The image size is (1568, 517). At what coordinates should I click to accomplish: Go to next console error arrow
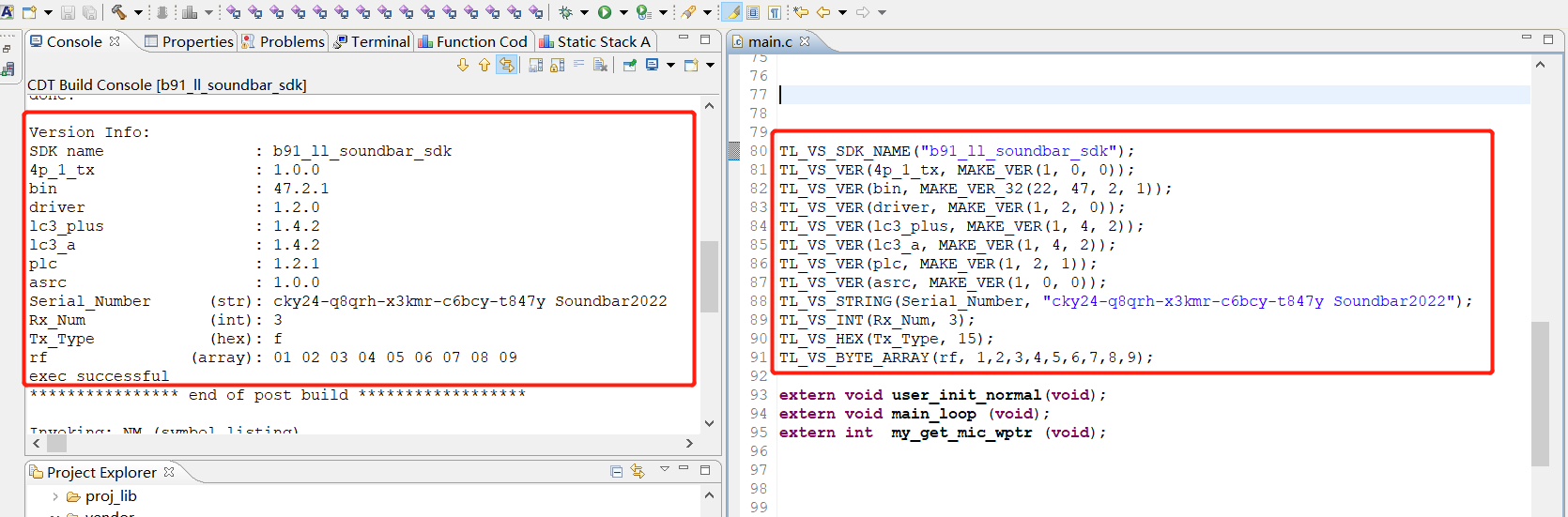coord(463,65)
